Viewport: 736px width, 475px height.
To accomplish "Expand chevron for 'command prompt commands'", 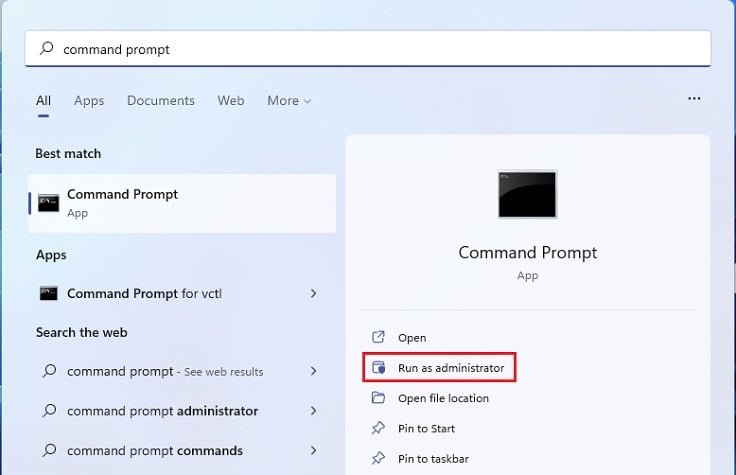I will point(313,451).
